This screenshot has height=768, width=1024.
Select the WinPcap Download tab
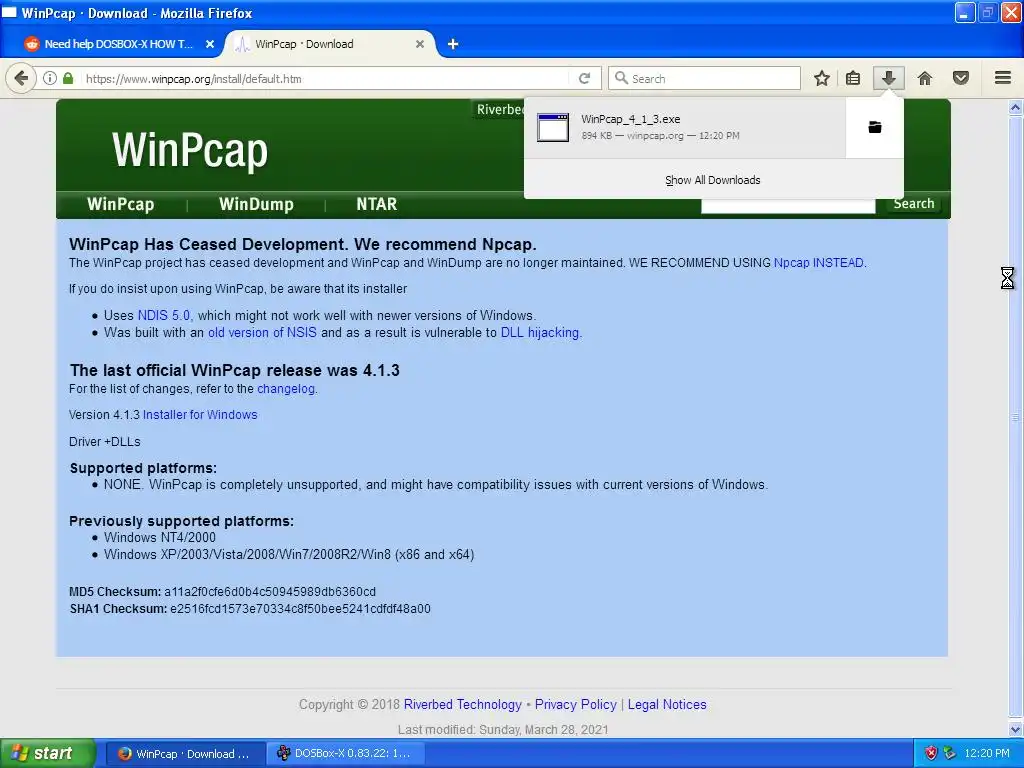(x=330, y=44)
